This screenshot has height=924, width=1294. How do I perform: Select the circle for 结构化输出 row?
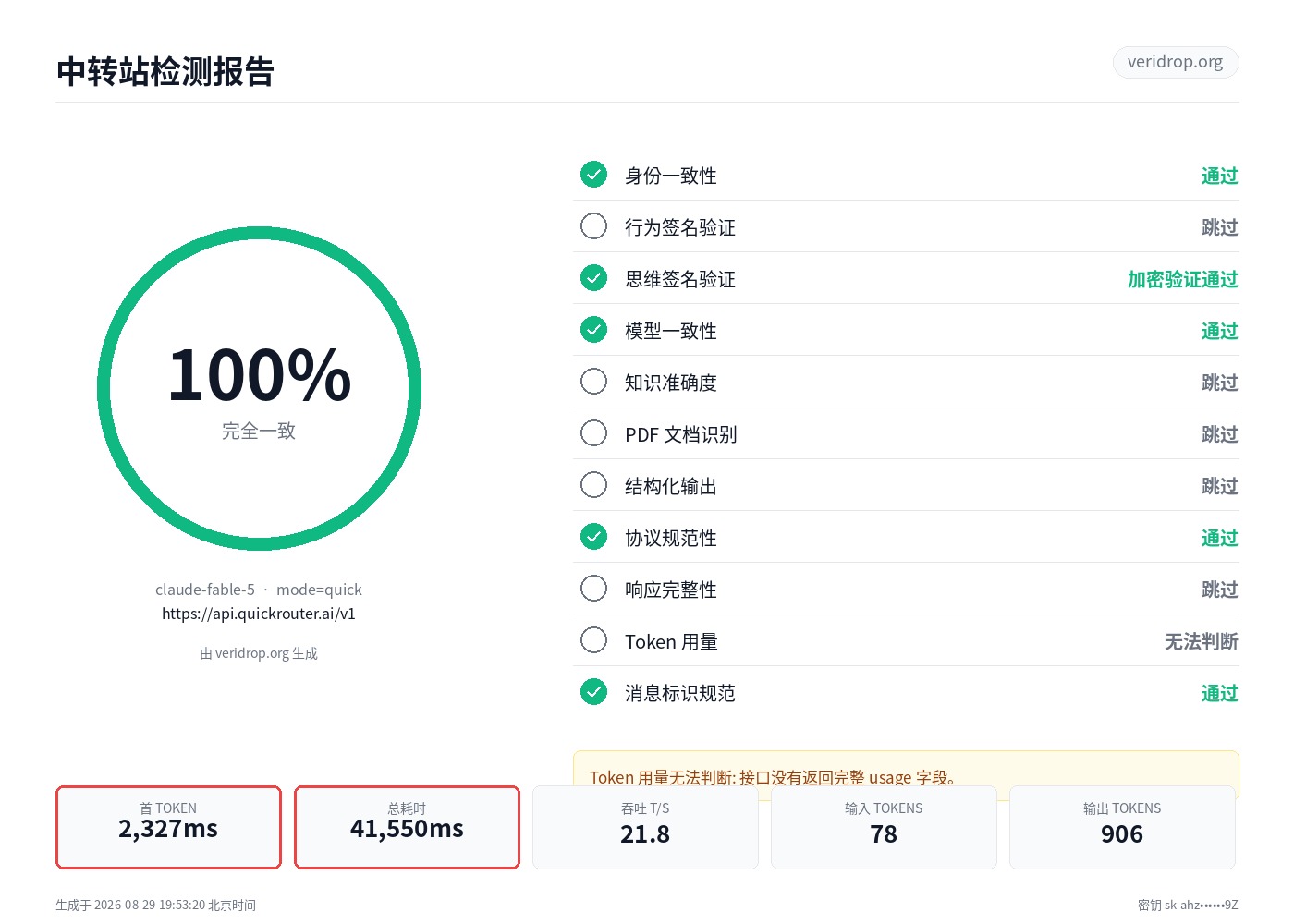(x=593, y=485)
